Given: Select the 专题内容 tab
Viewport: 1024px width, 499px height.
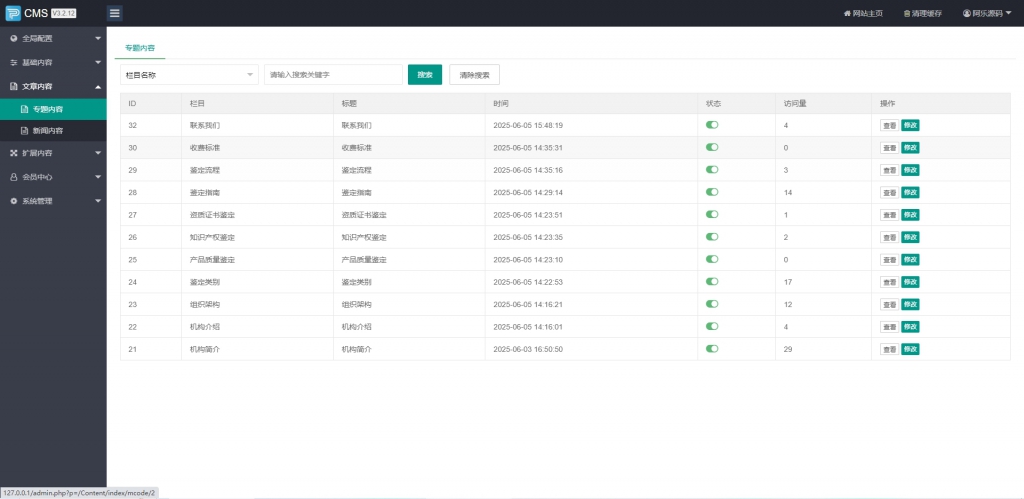Looking at the screenshot, I should (x=140, y=48).
